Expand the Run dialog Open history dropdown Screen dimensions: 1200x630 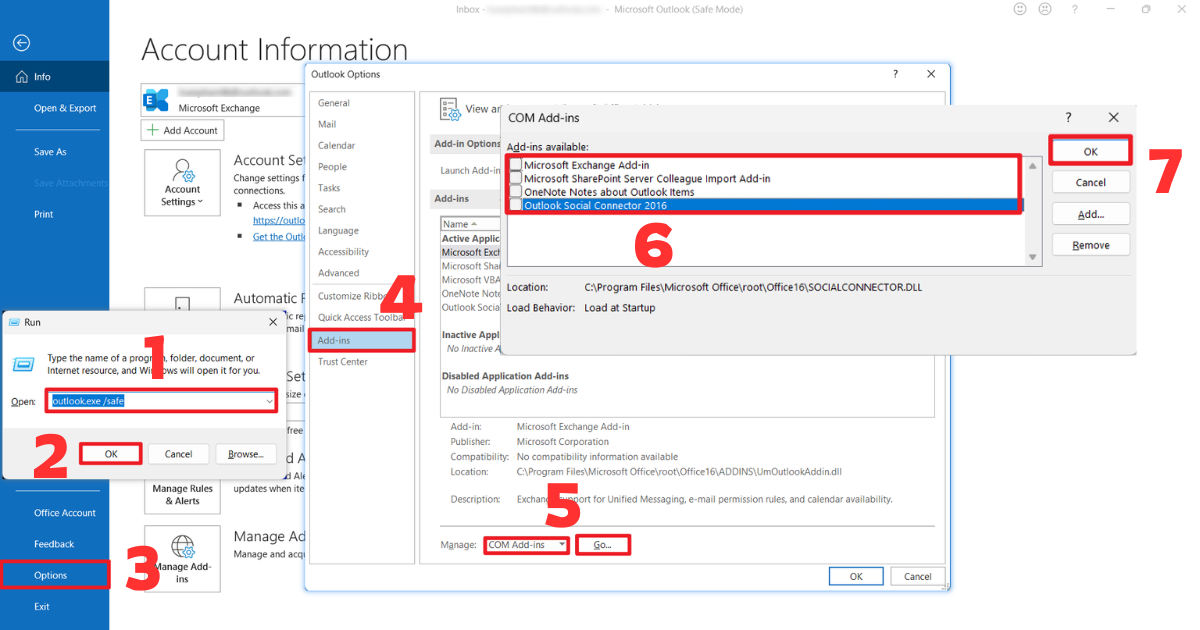(x=269, y=401)
